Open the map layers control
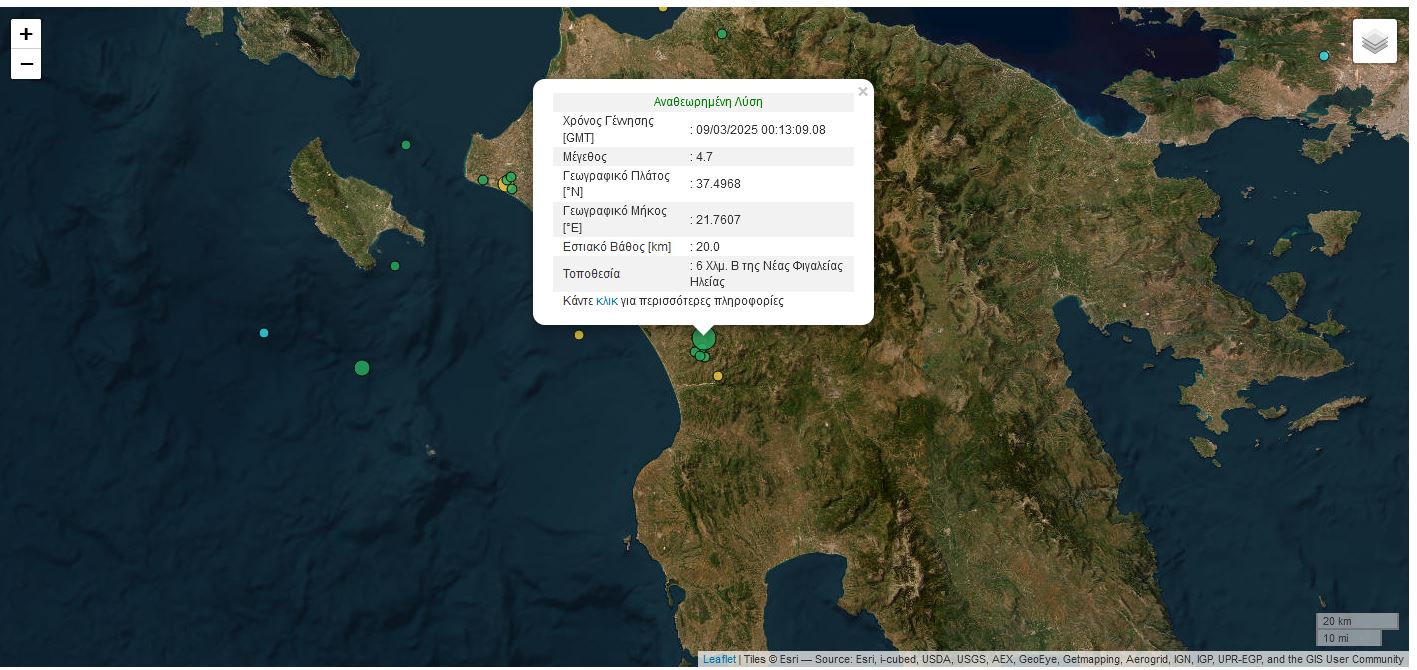Image resolution: width=1417 pixels, height=670 pixels. 1374,41
